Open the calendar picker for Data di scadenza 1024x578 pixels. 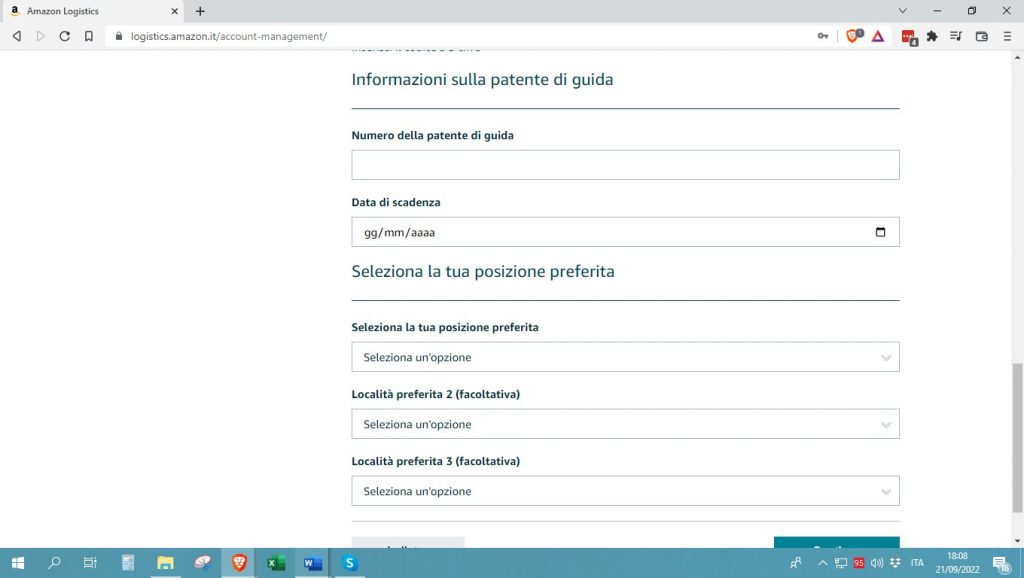pos(881,231)
